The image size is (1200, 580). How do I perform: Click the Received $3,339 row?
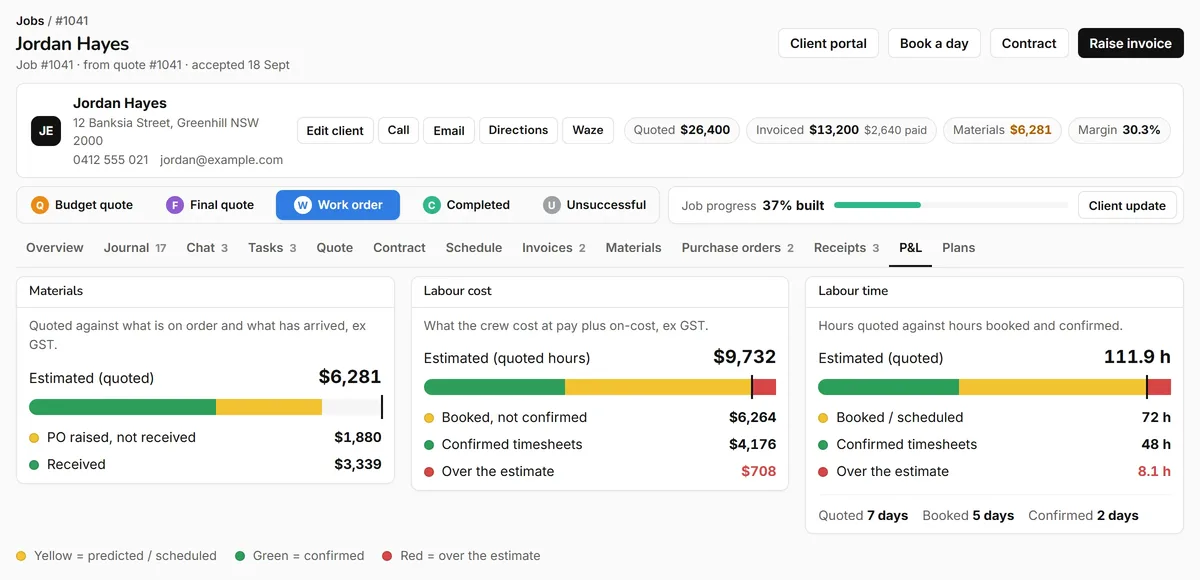point(205,464)
